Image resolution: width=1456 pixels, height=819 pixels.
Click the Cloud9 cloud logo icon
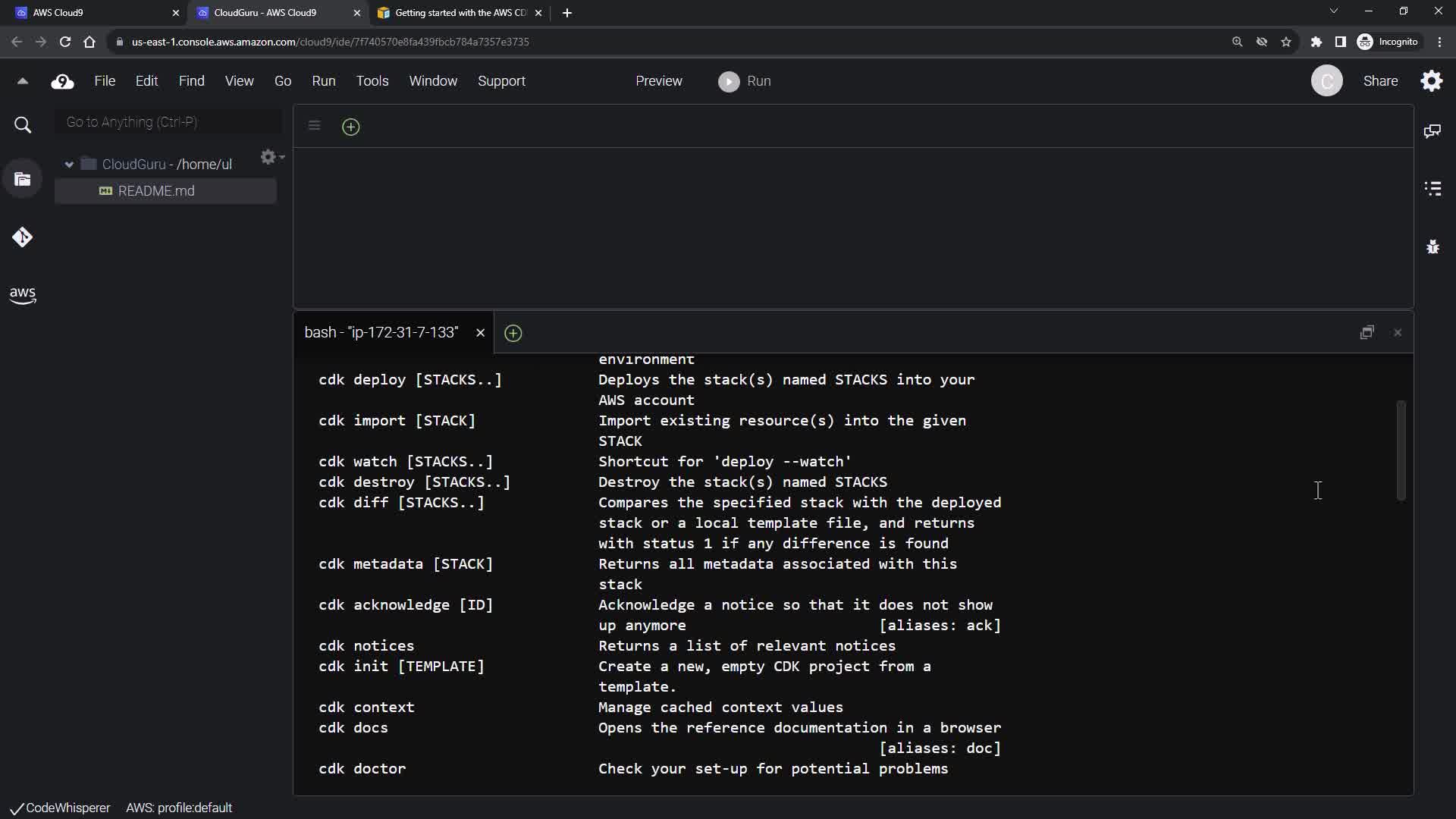pyautogui.click(x=62, y=81)
